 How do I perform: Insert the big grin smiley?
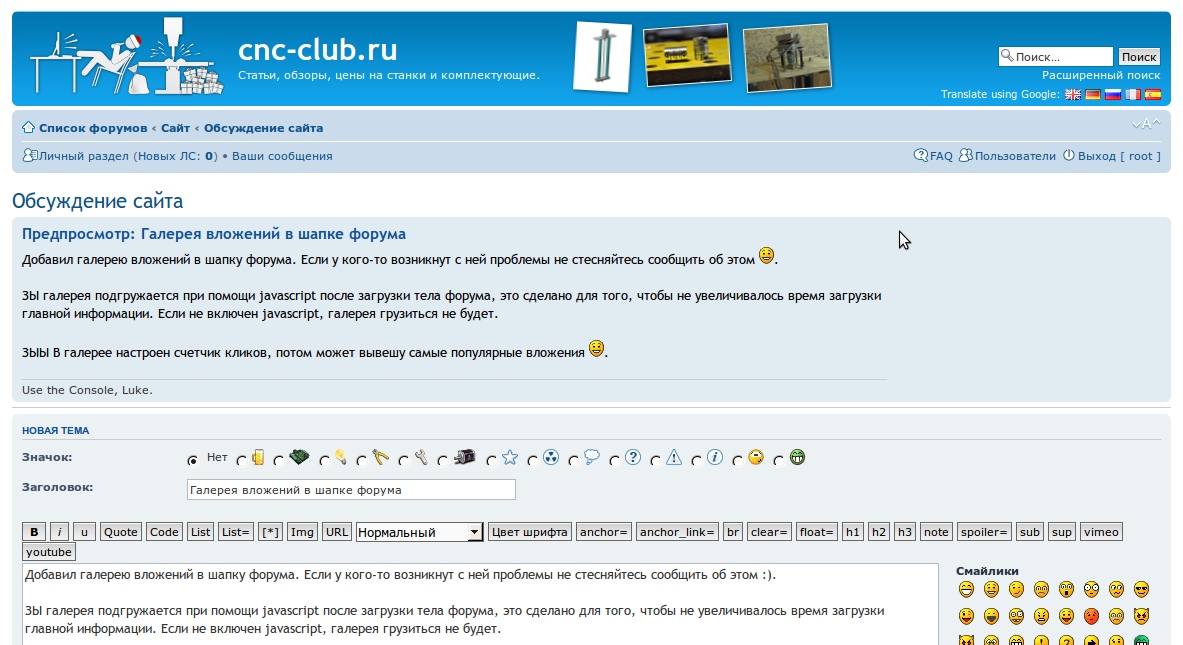[966, 589]
